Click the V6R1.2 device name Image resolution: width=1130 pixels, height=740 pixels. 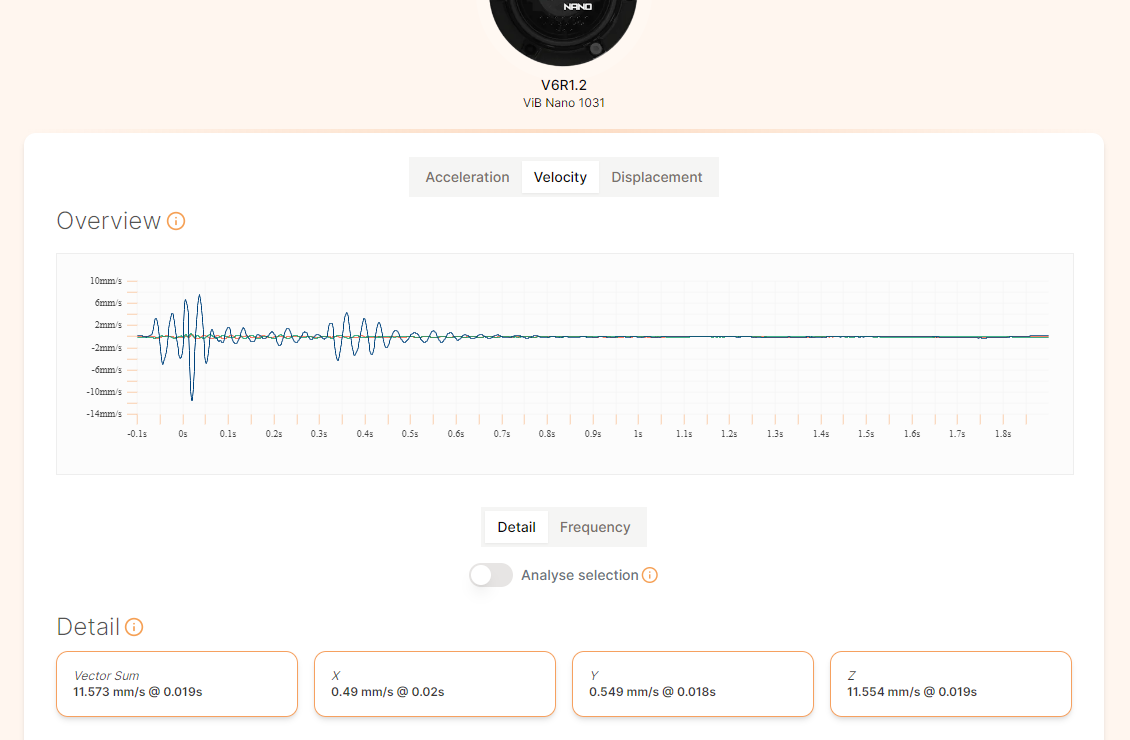(564, 85)
